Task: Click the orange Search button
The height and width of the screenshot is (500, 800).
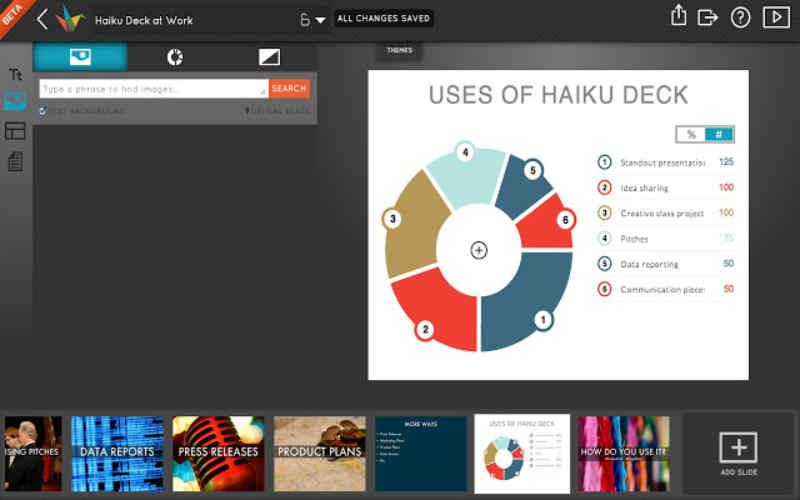Action: click(x=289, y=89)
